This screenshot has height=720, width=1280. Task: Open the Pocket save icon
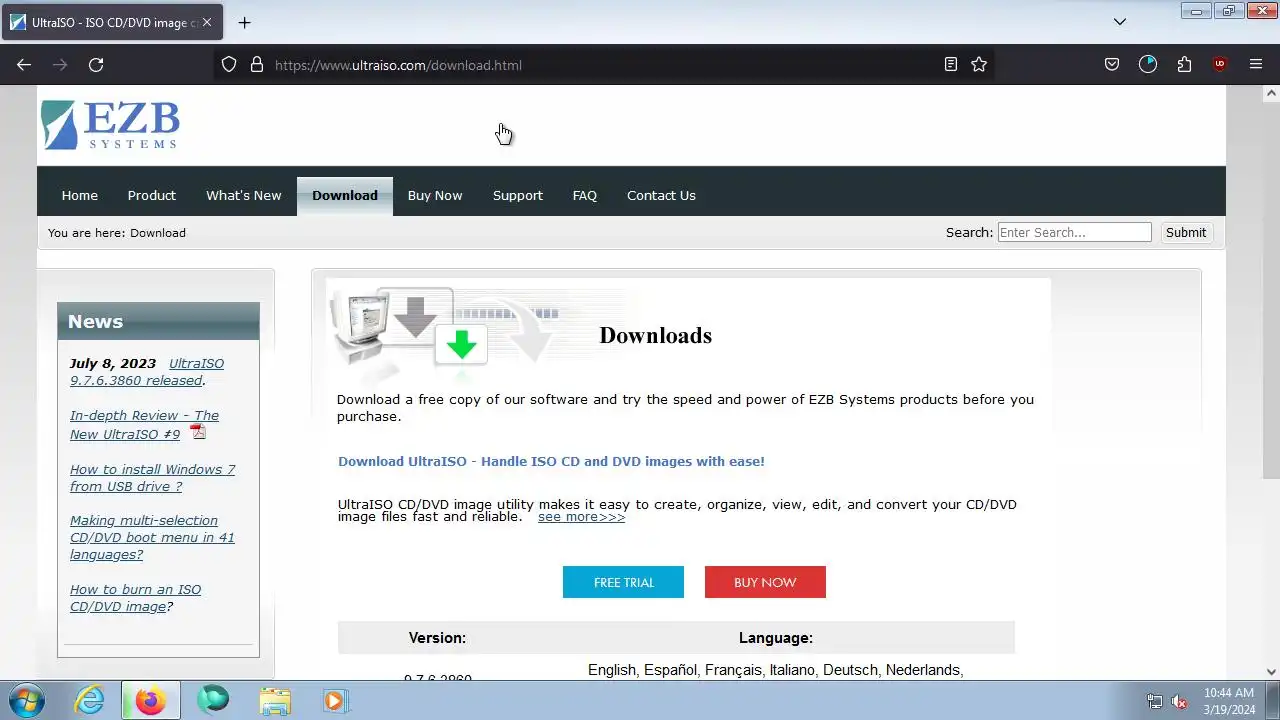pos(1112,65)
